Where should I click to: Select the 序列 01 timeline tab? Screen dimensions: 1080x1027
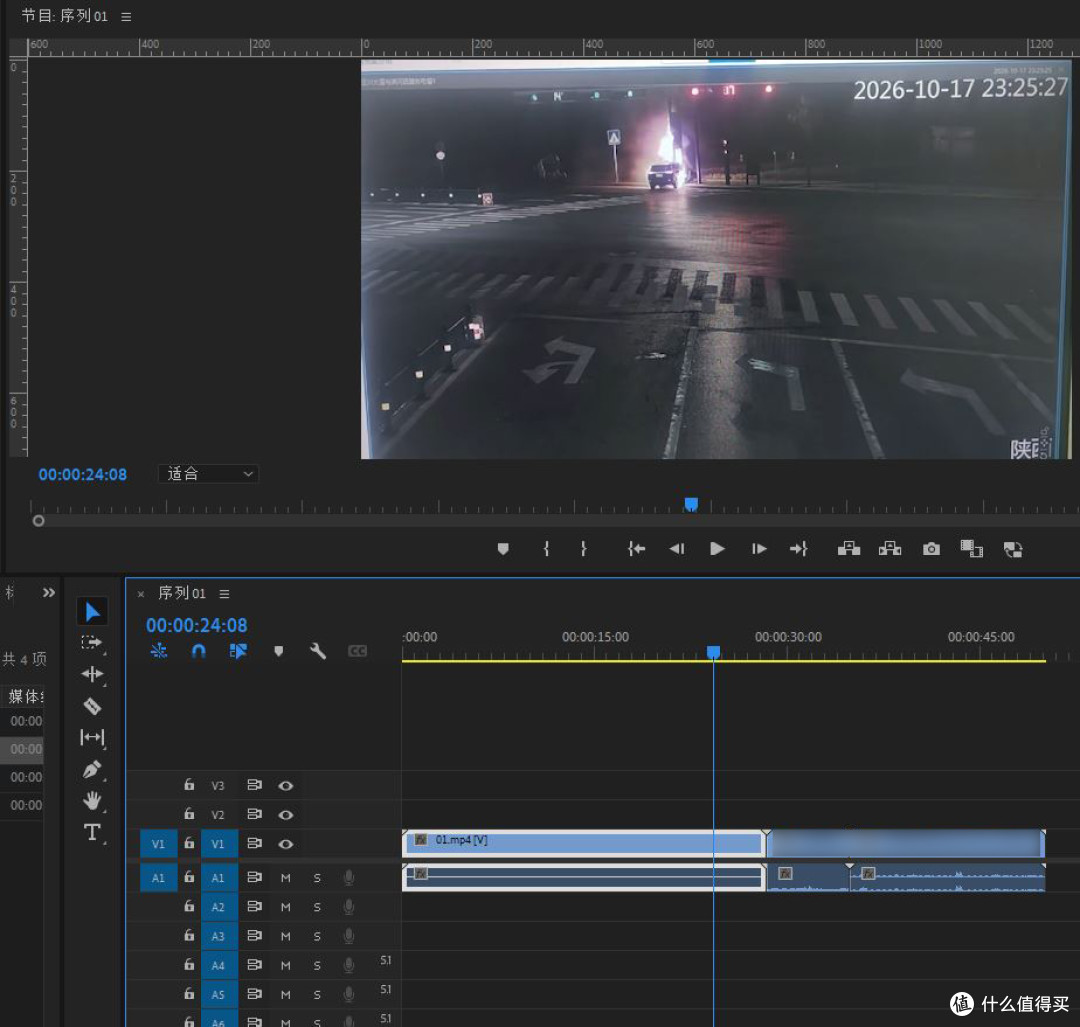(x=182, y=593)
